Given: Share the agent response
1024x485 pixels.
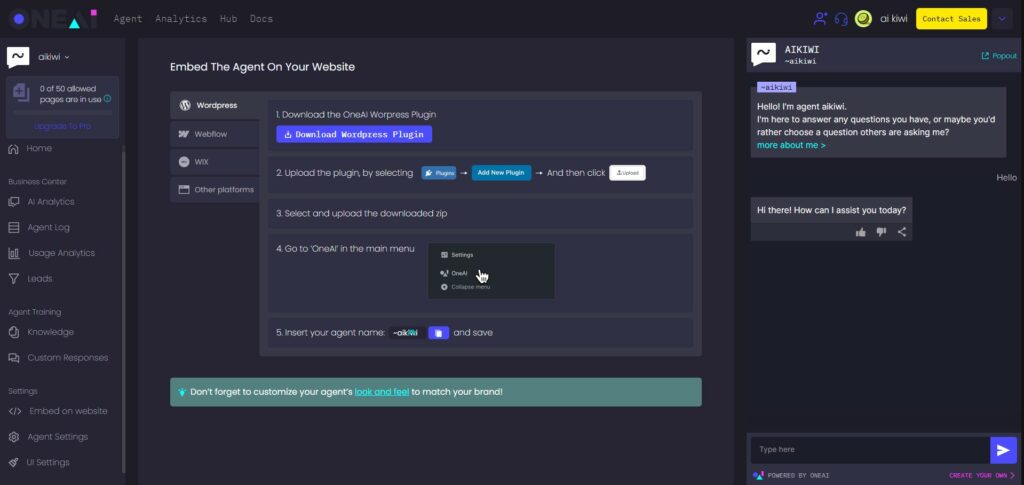Looking at the screenshot, I should coord(902,232).
